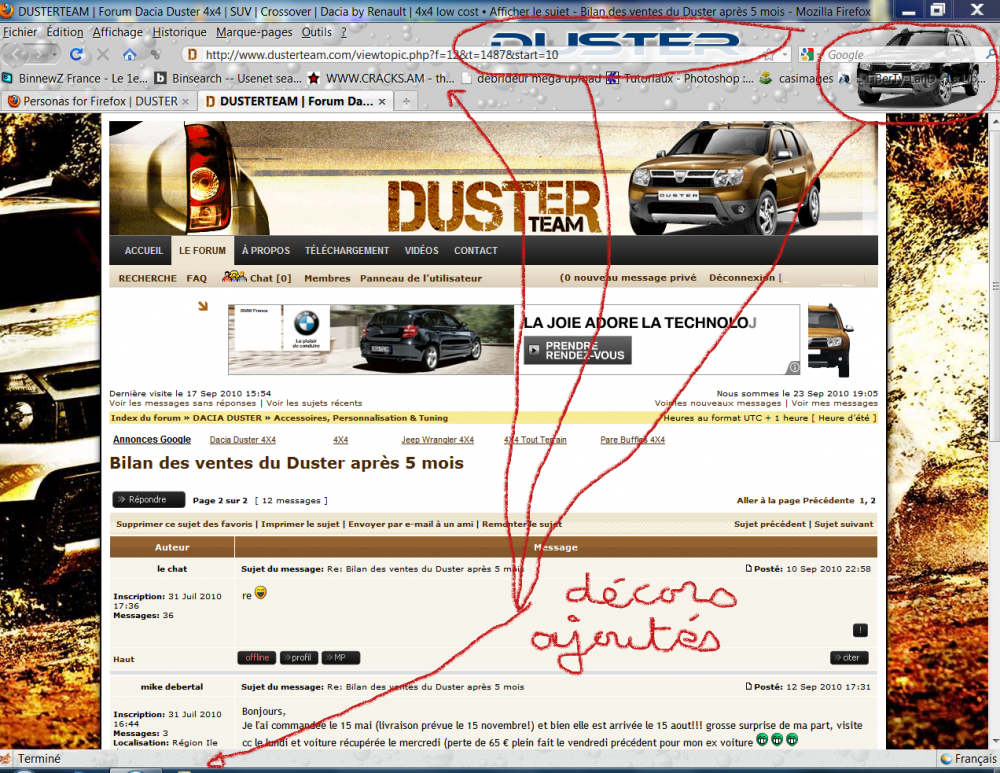This screenshot has width=1000, height=773.
Task: Open the WWW.CRACKS.AM bookmark
Action: coord(381,78)
